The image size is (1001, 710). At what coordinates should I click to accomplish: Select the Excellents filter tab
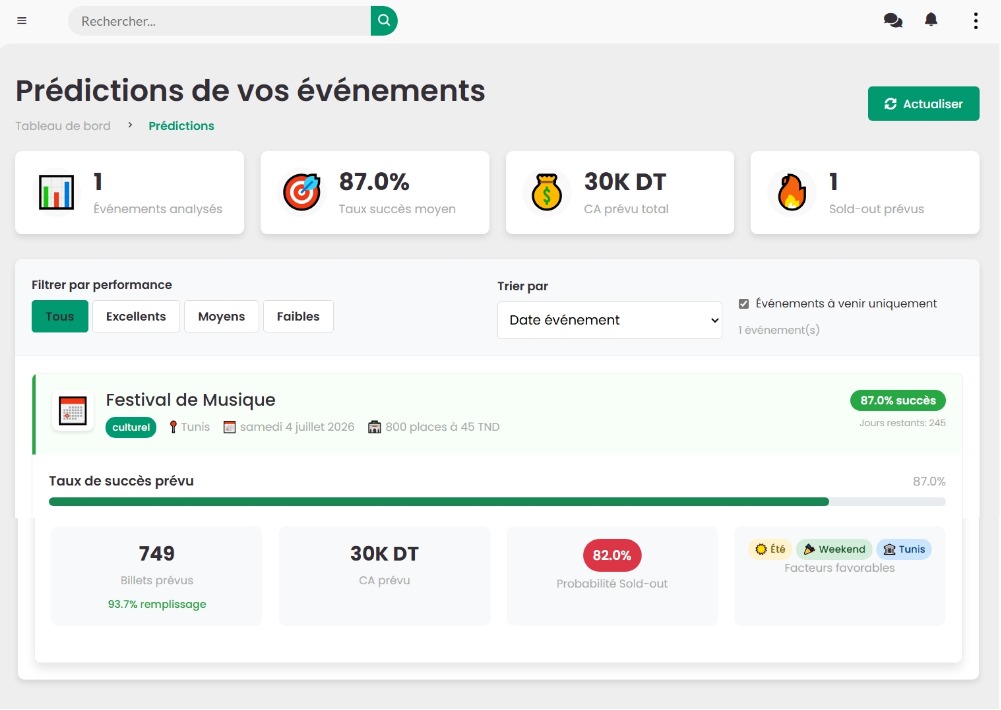coord(136,316)
